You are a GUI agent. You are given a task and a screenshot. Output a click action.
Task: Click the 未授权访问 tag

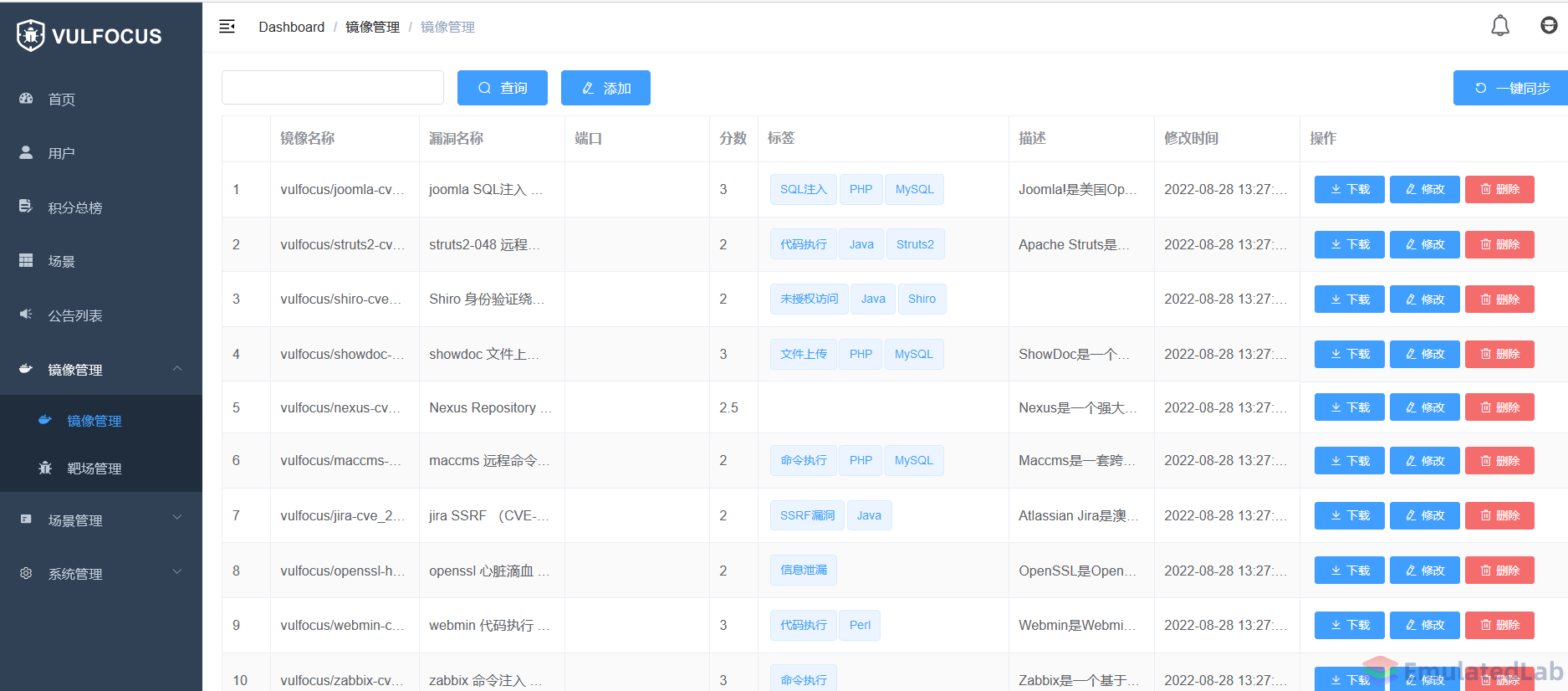click(x=809, y=299)
